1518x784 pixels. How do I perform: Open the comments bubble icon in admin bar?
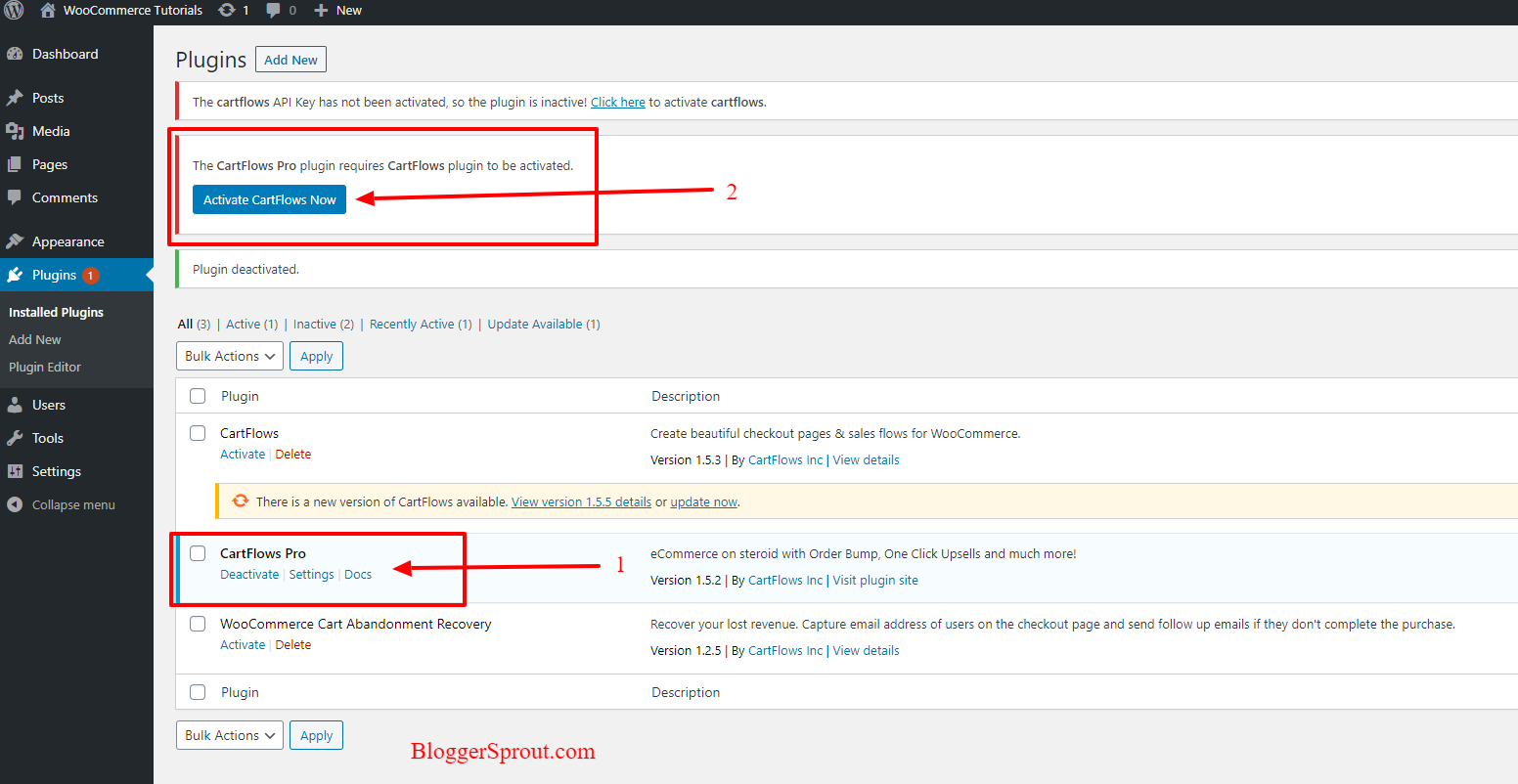click(273, 10)
